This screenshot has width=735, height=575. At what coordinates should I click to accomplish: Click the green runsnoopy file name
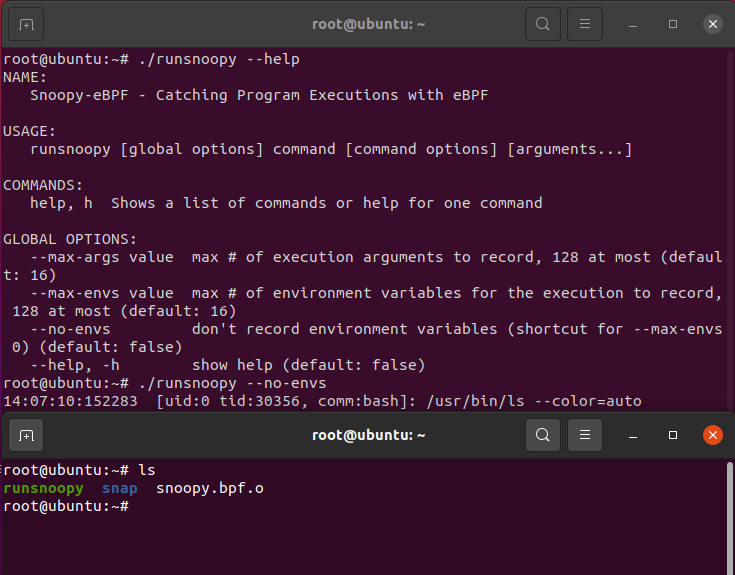(x=43, y=488)
